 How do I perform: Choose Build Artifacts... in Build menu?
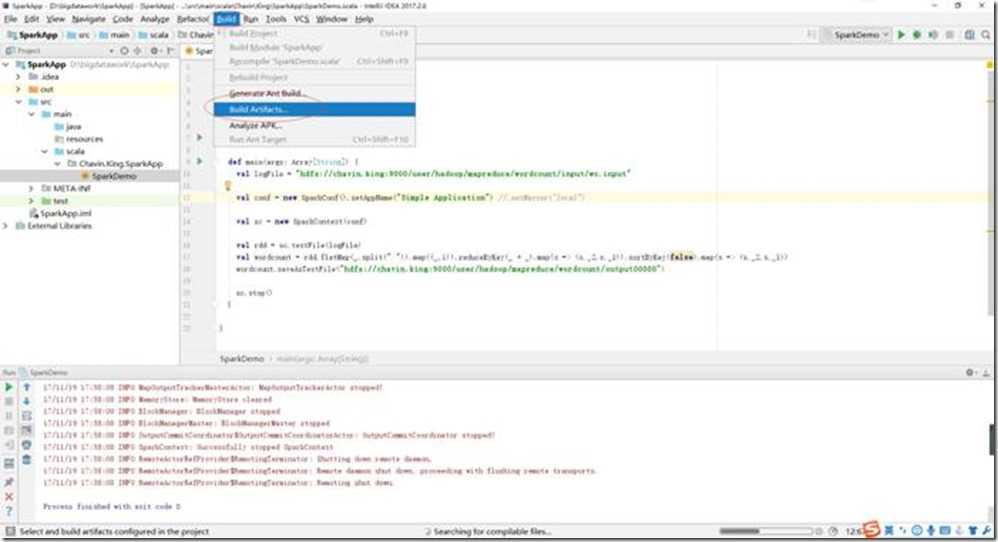pyautogui.click(x=314, y=109)
